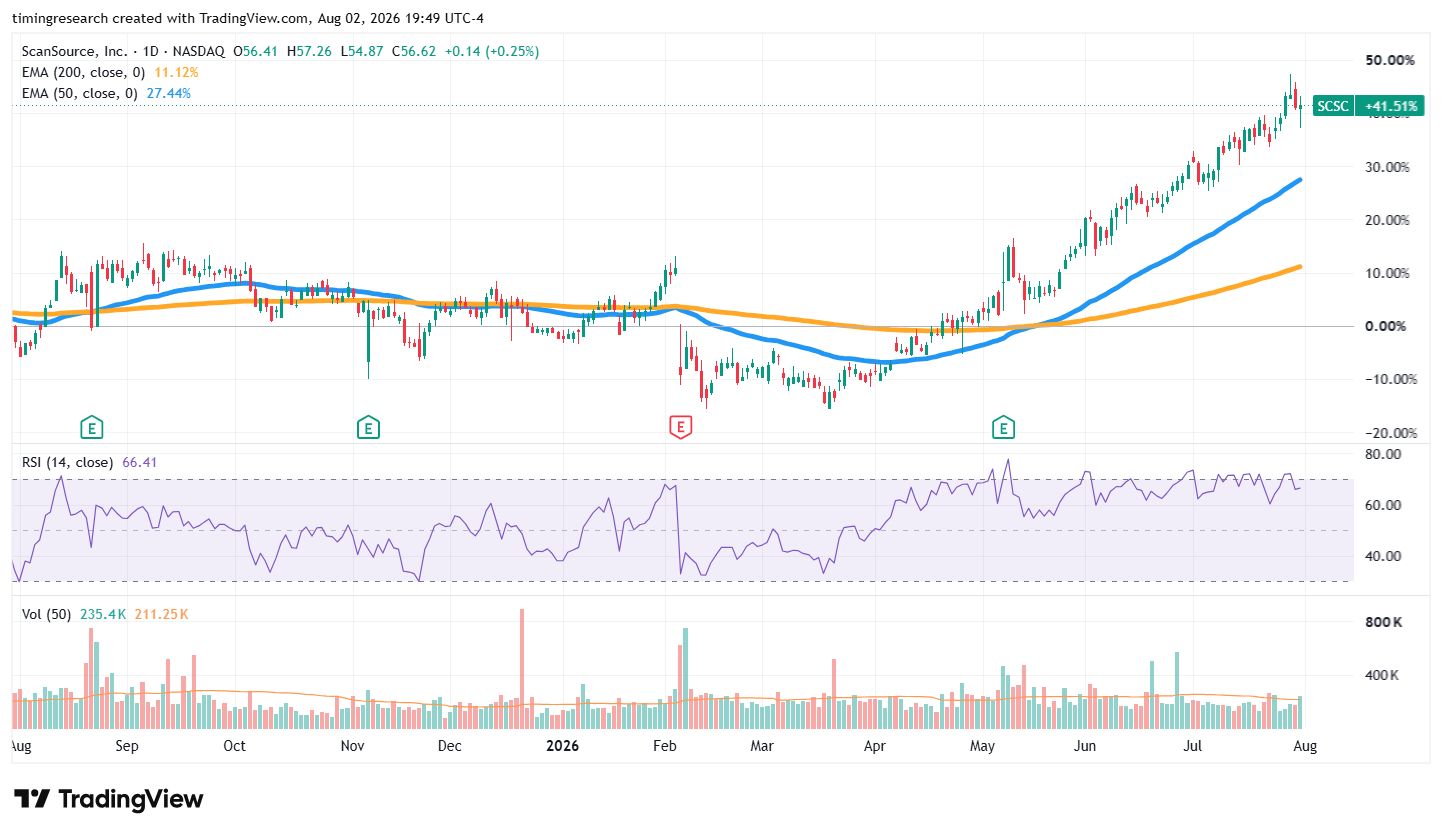This screenshot has height=835, width=1442.
Task: Select the EMA (50, close, 0) legend
Action: coord(80,93)
